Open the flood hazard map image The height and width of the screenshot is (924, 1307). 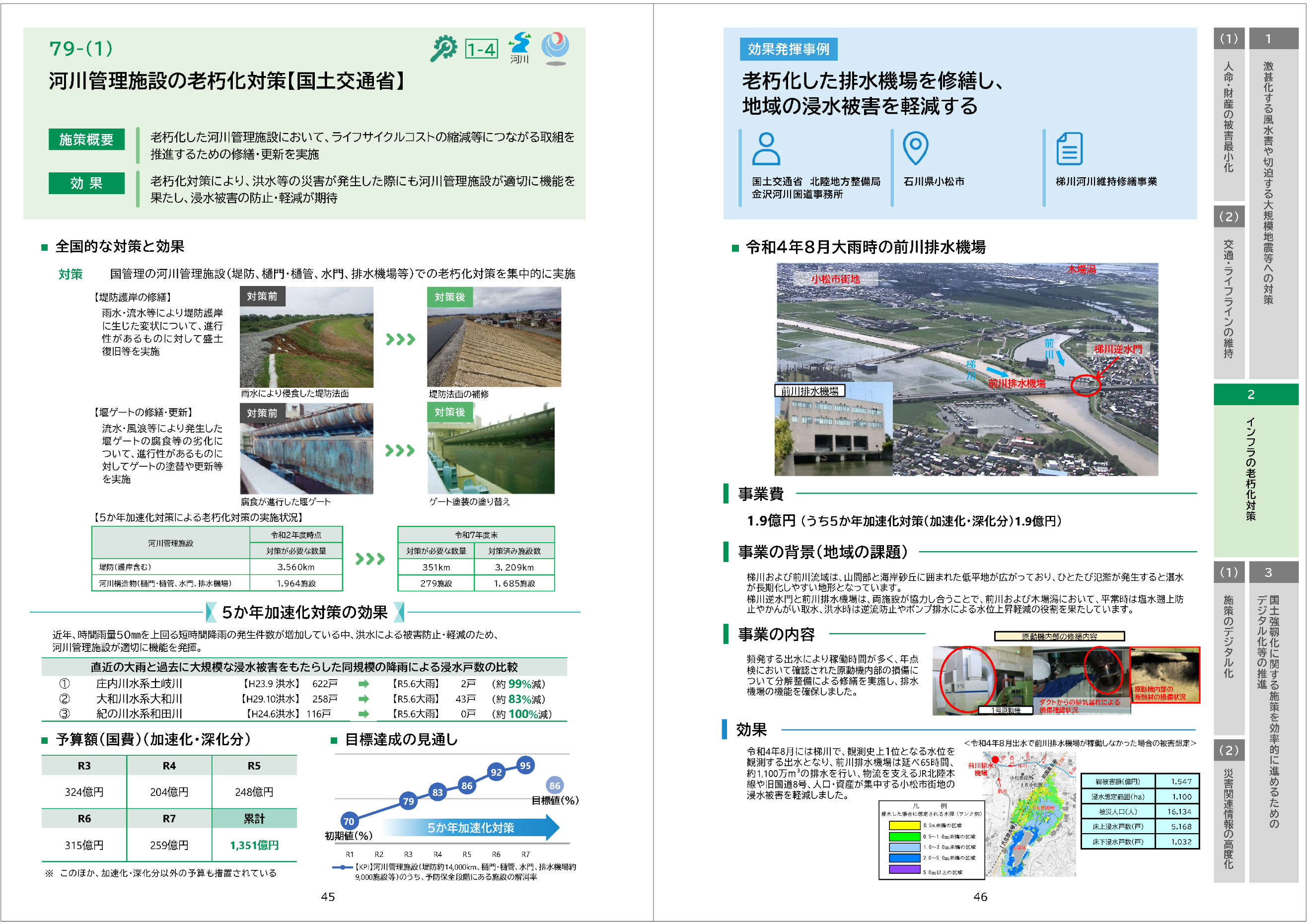click(x=1030, y=814)
